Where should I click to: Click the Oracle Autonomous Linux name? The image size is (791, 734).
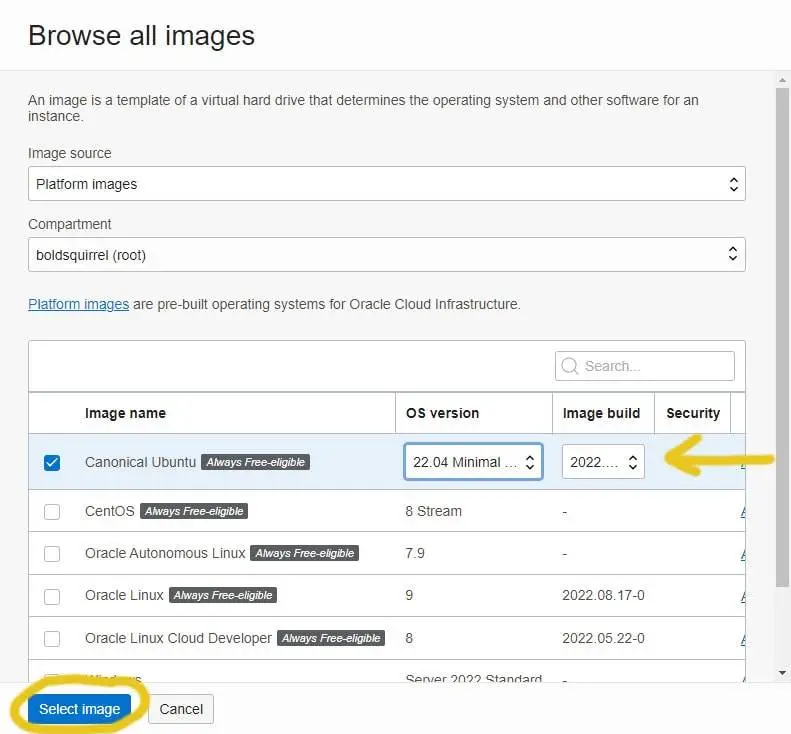coord(165,553)
